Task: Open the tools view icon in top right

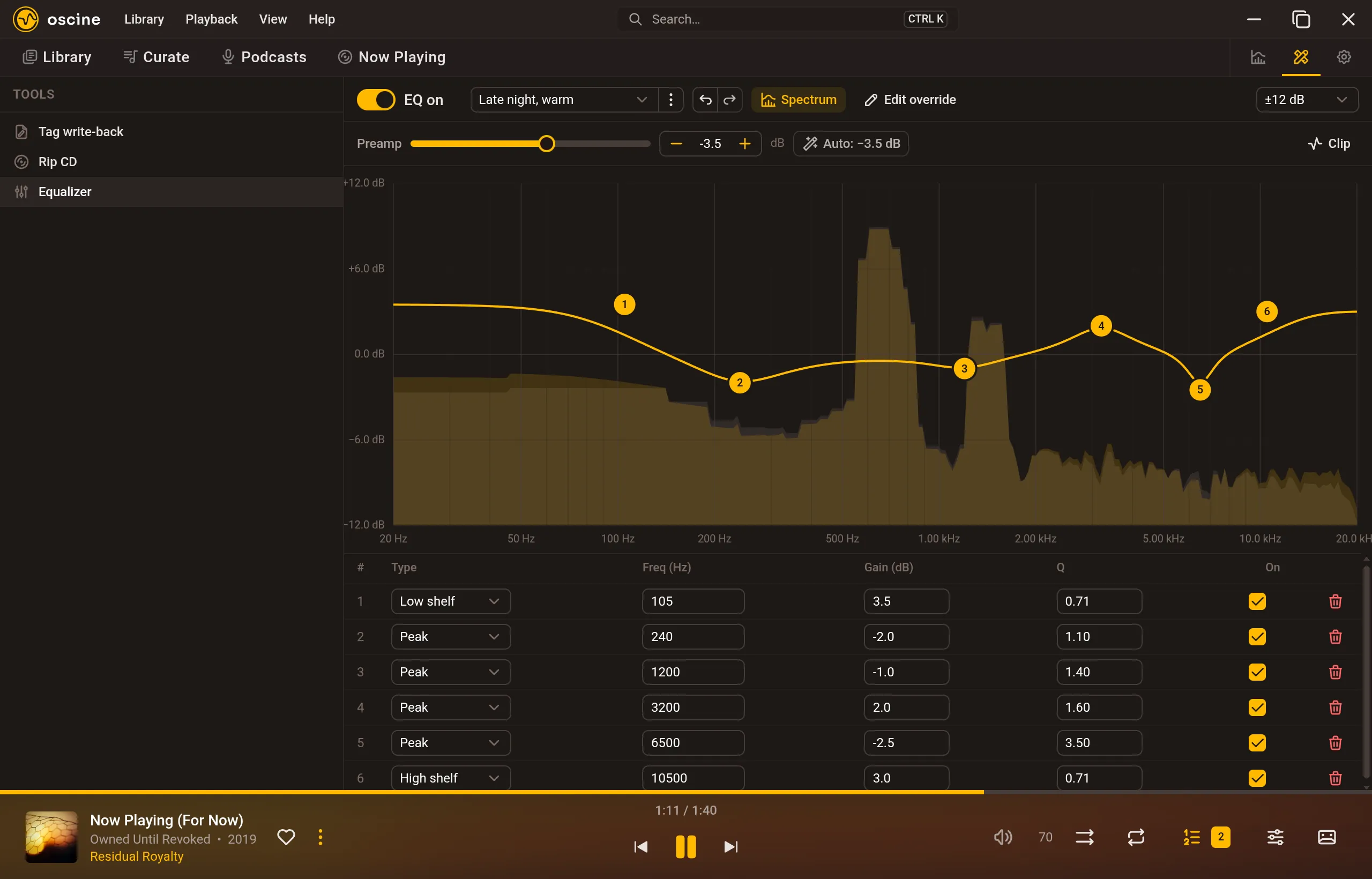Action: click(x=1301, y=57)
